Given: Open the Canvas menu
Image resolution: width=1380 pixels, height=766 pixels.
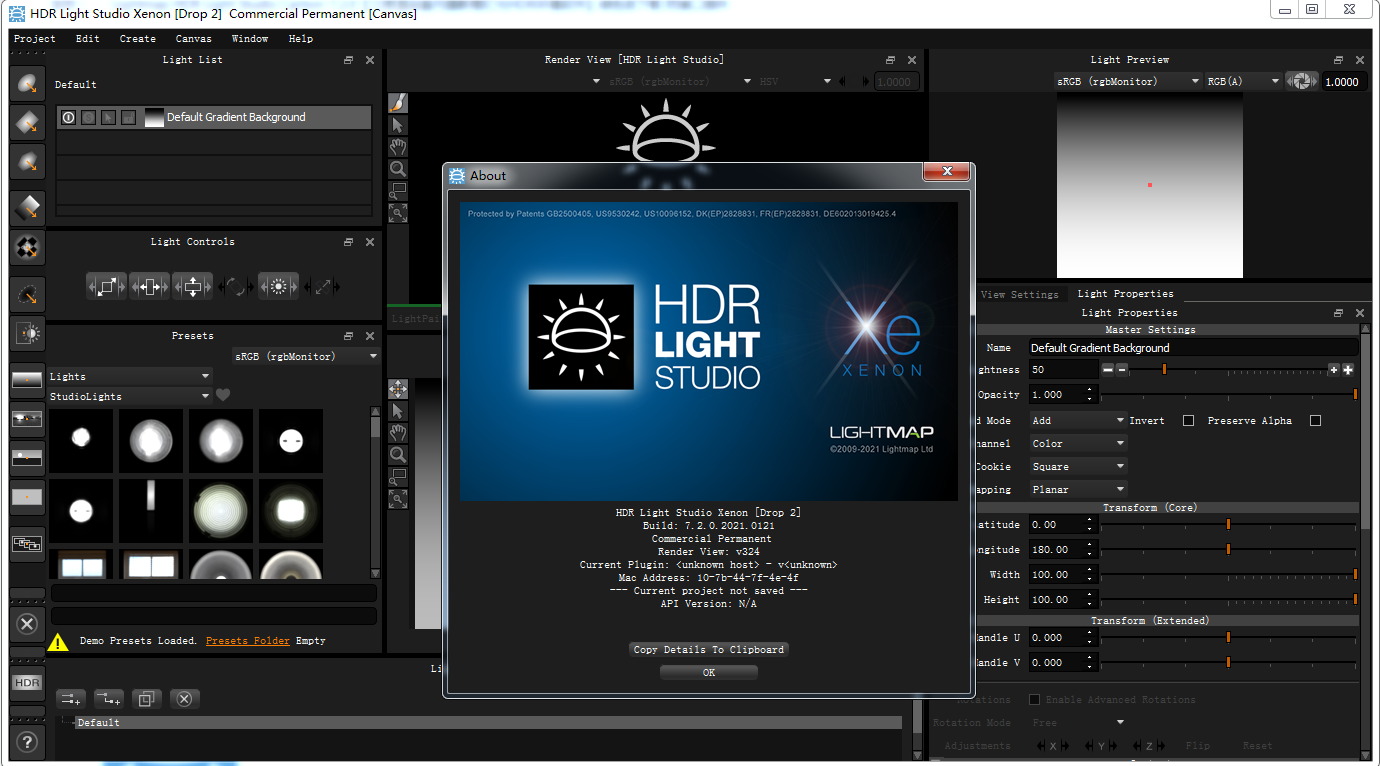Looking at the screenshot, I should click(193, 38).
